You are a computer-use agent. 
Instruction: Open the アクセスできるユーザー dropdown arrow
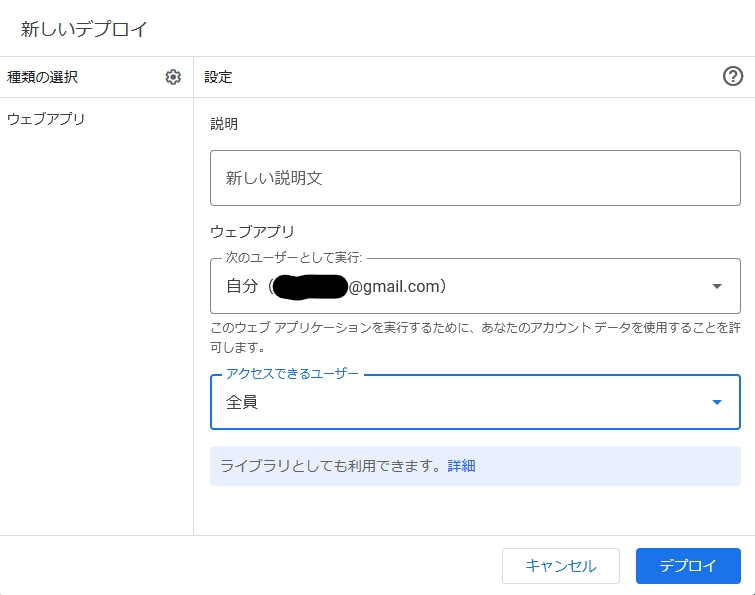click(716, 402)
